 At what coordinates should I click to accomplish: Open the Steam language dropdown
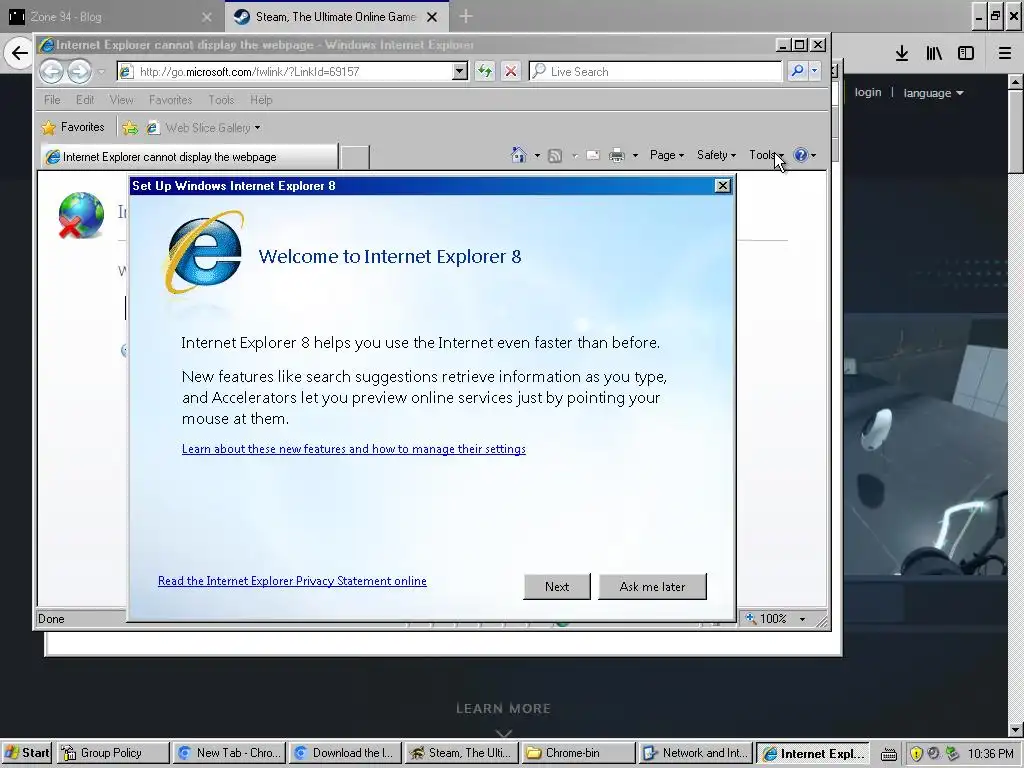933,93
